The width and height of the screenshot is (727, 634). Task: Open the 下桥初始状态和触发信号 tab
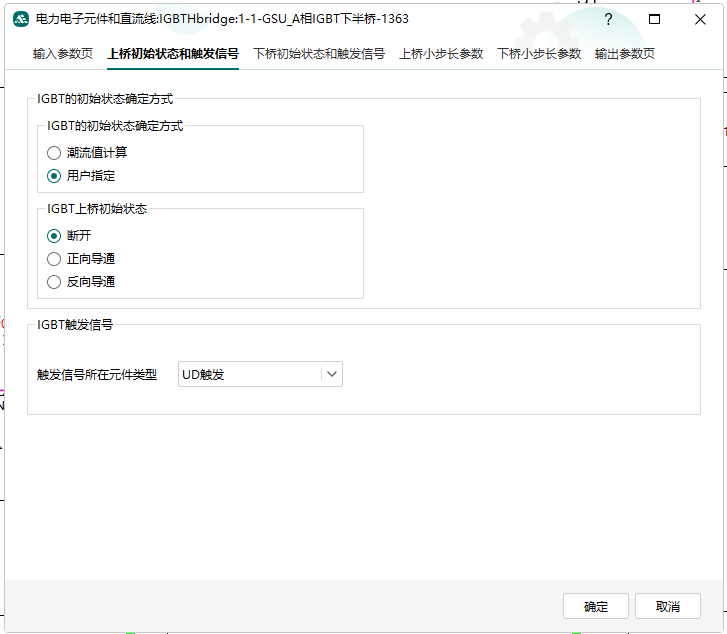pyautogui.click(x=319, y=54)
